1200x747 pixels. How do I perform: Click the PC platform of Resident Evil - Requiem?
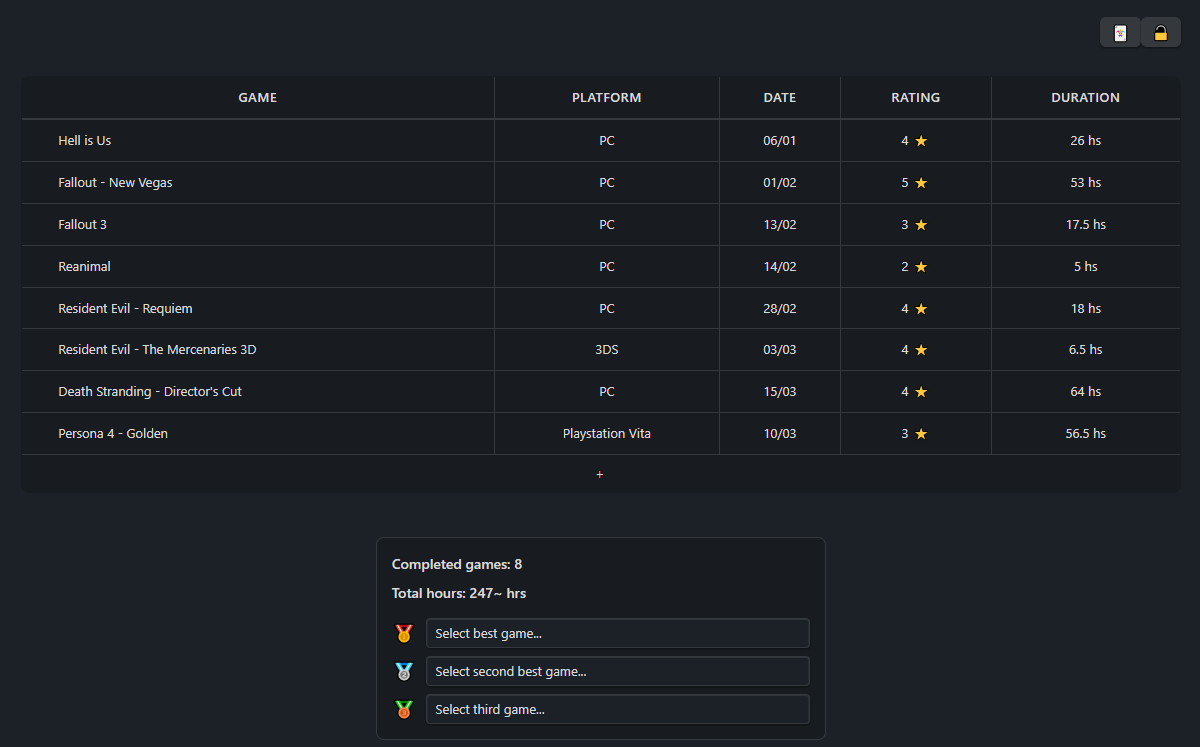click(607, 309)
